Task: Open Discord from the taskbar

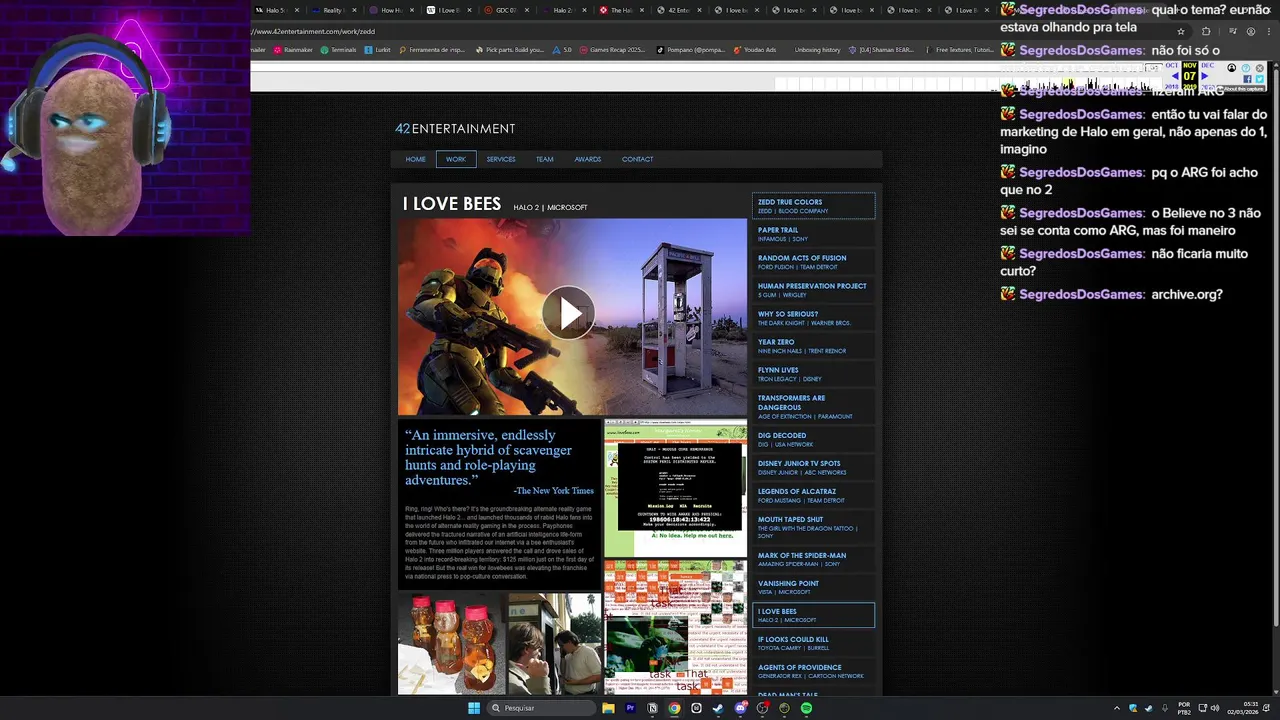Action: coord(740,708)
